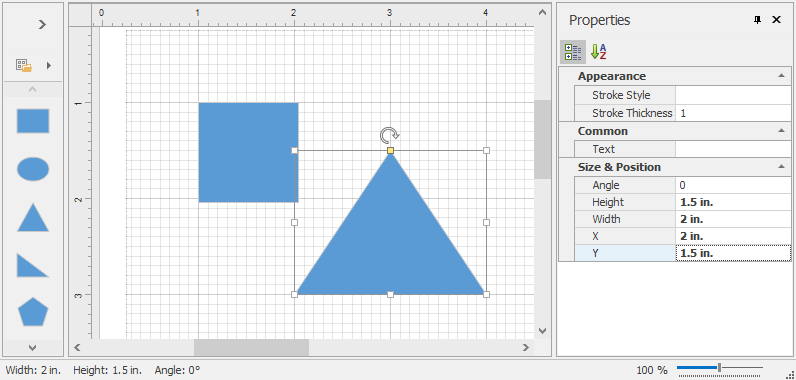Close the Properties panel

point(776,20)
